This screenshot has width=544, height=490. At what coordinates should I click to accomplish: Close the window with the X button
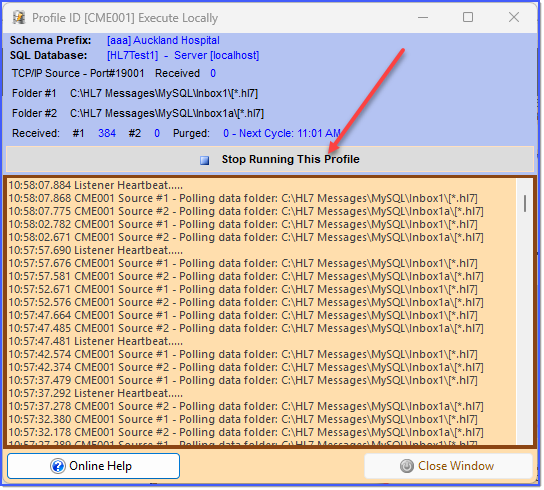pyautogui.click(x=514, y=17)
